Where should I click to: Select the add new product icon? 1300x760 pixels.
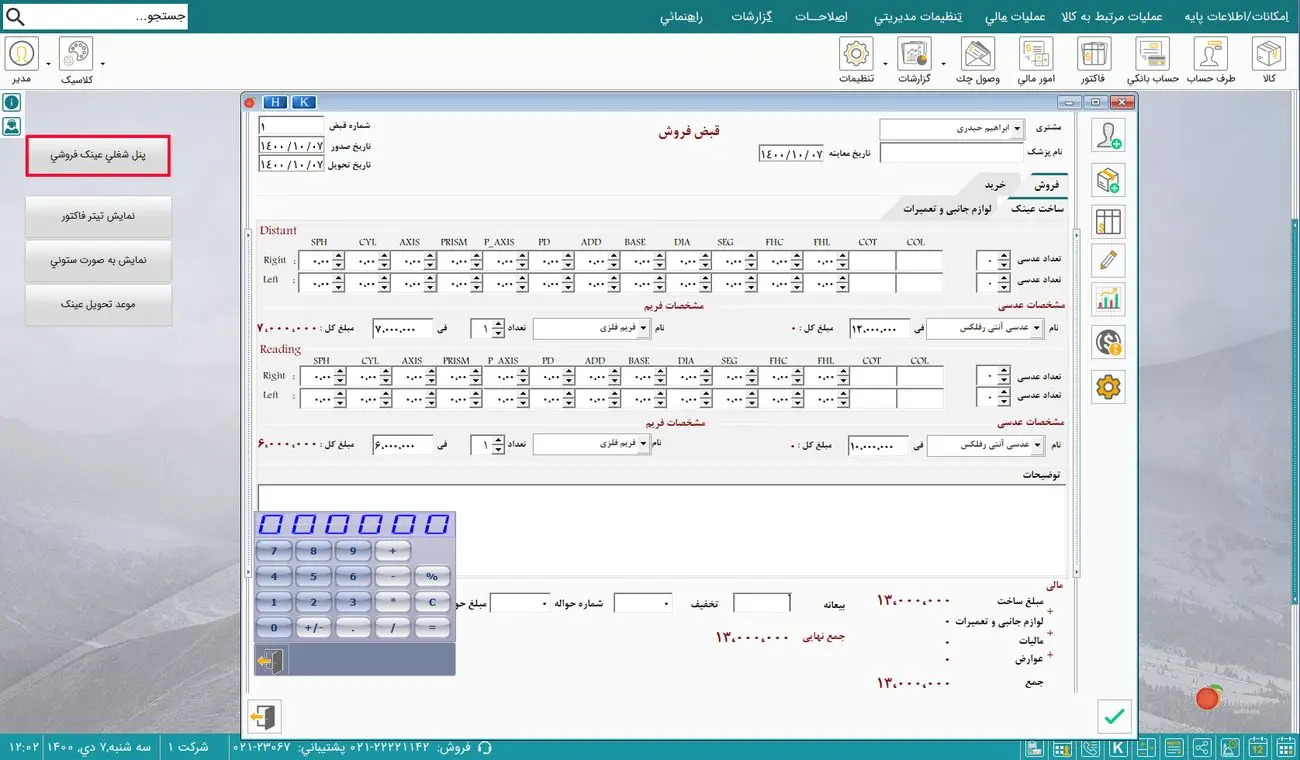(1108, 177)
